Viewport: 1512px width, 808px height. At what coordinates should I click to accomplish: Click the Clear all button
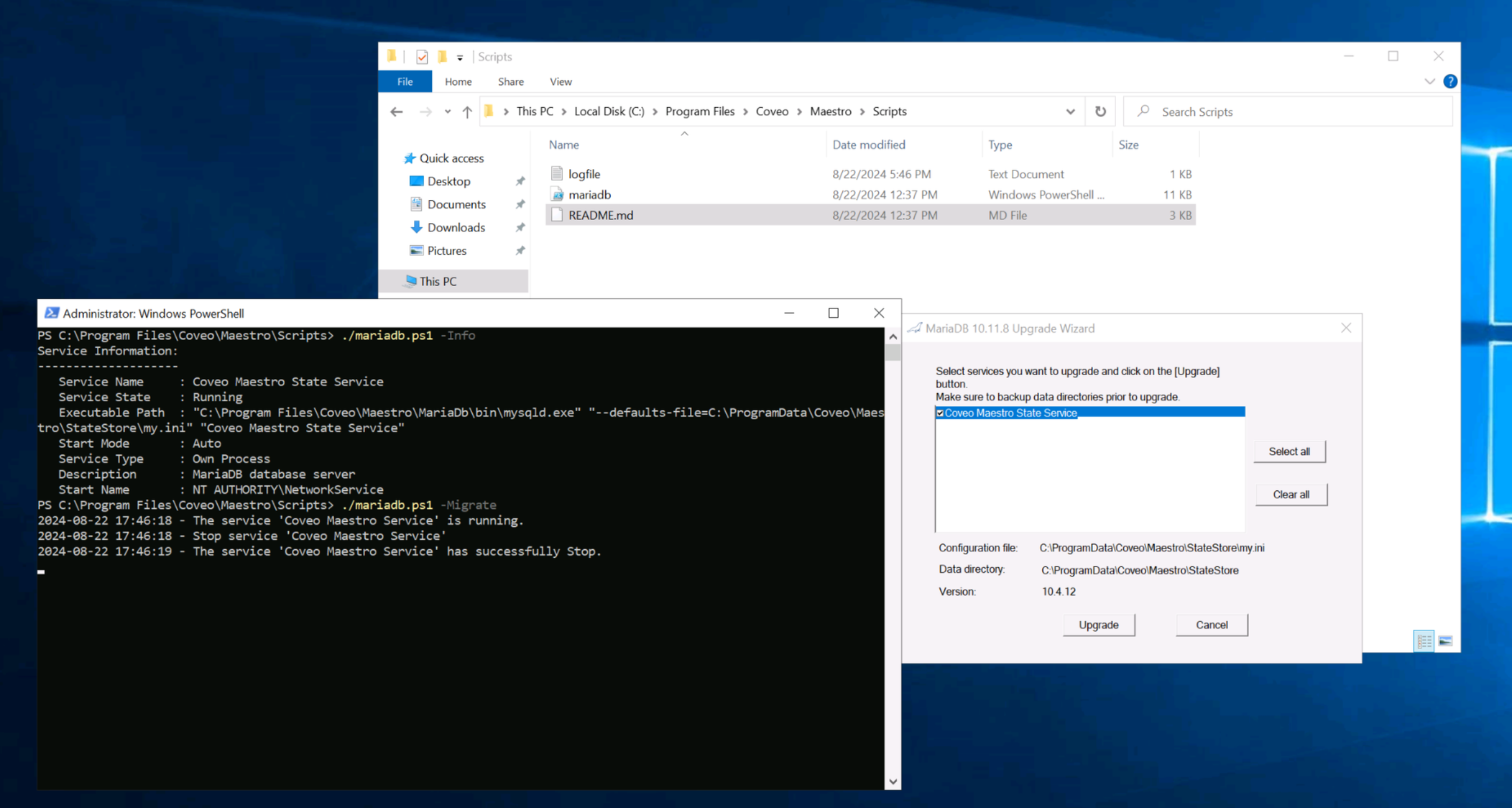(1290, 495)
